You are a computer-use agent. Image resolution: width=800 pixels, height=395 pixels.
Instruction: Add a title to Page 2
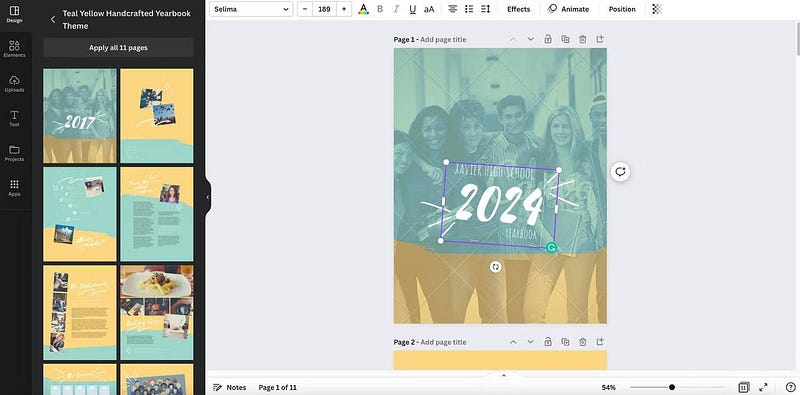[x=443, y=342]
